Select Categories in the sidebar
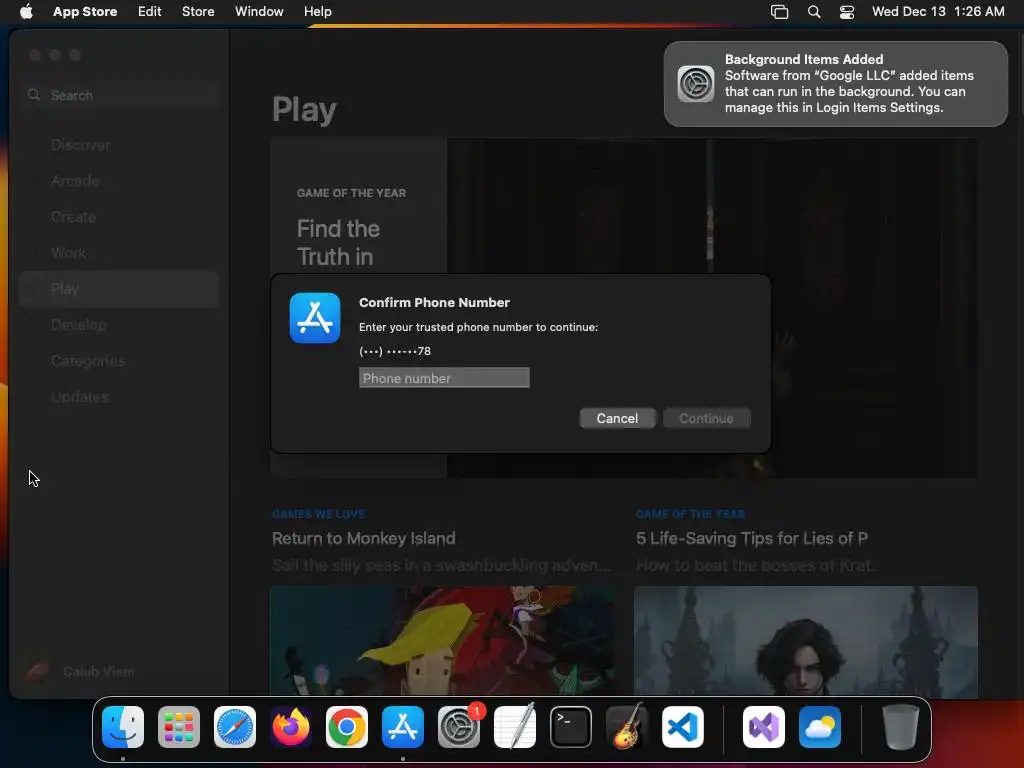 click(119, 360)
